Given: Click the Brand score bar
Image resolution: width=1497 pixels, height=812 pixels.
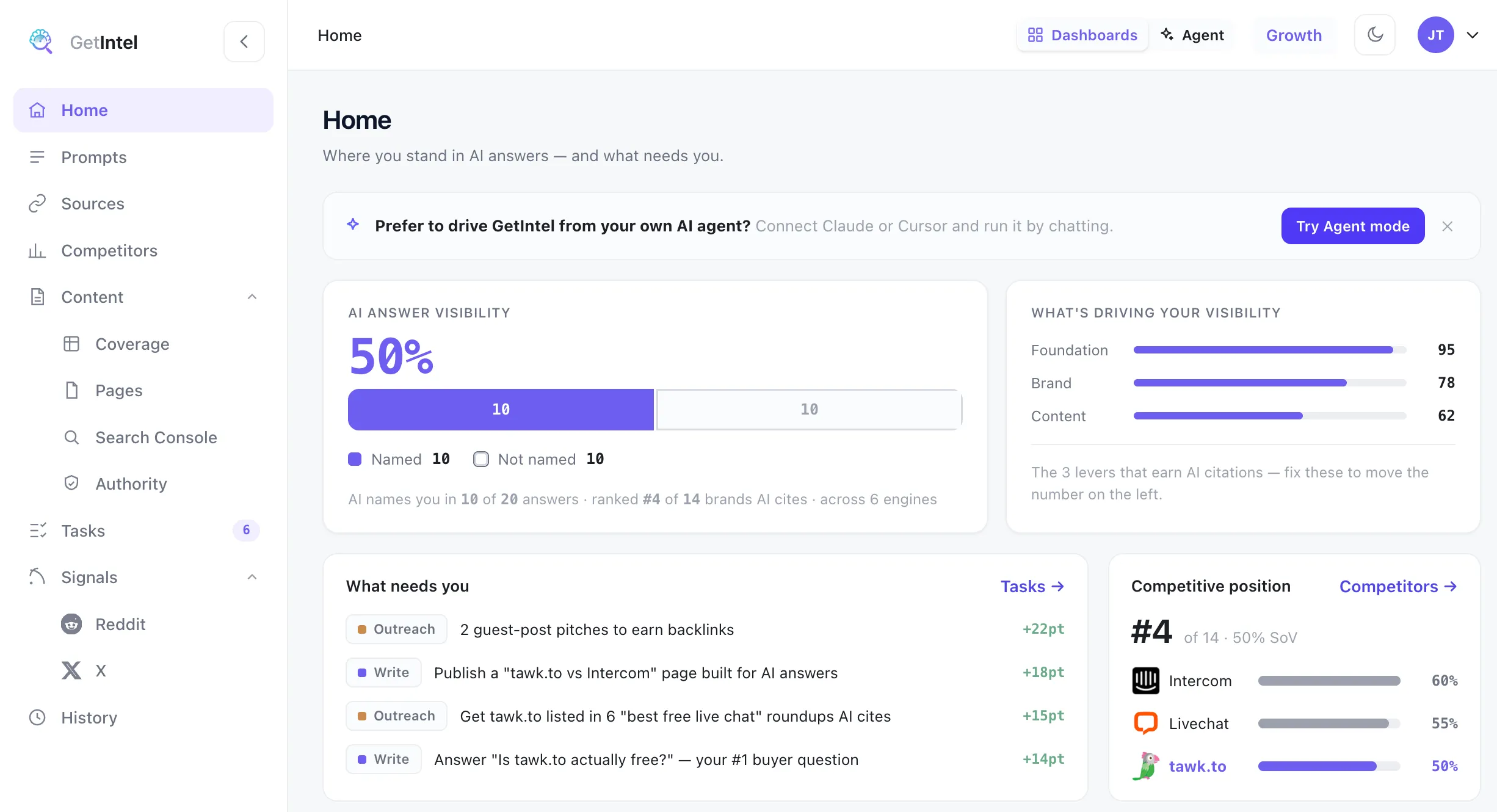Looking at the screenshot, I should coord(1270,383).
